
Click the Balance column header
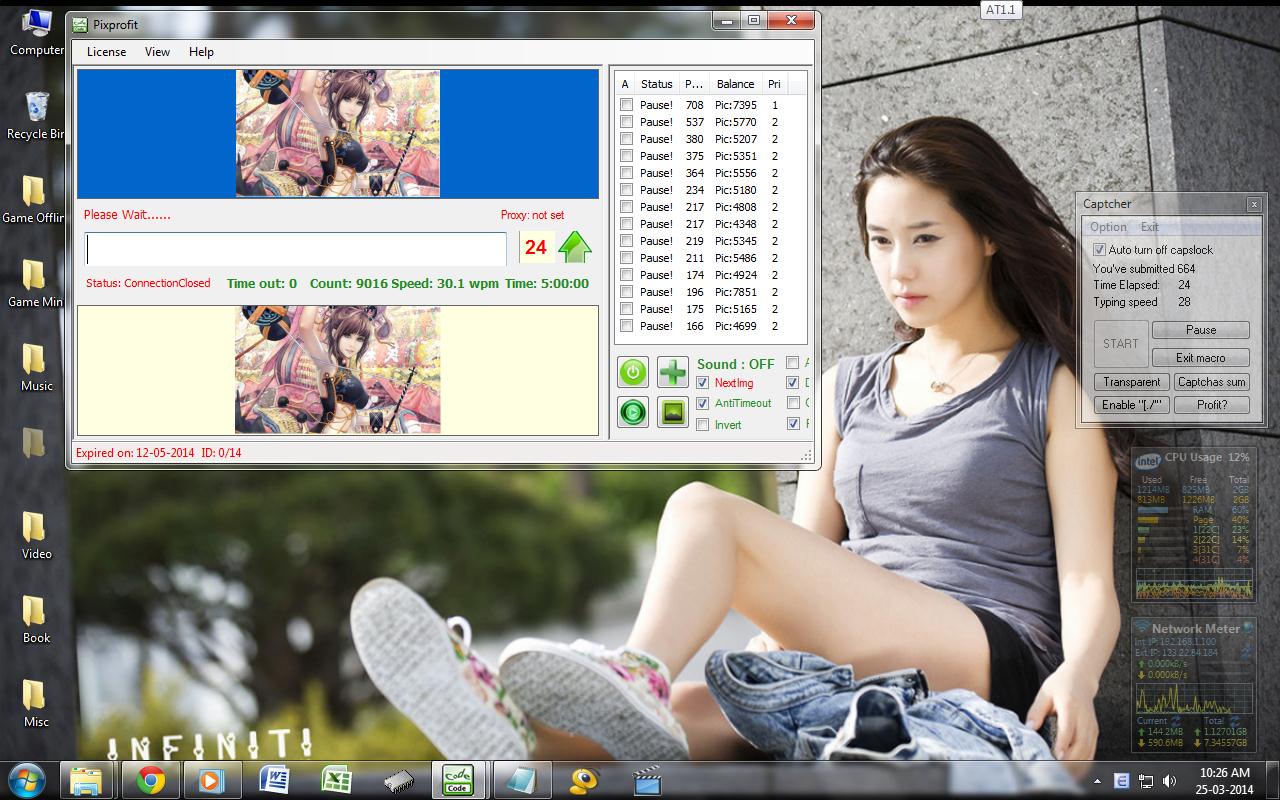point(735,84)
